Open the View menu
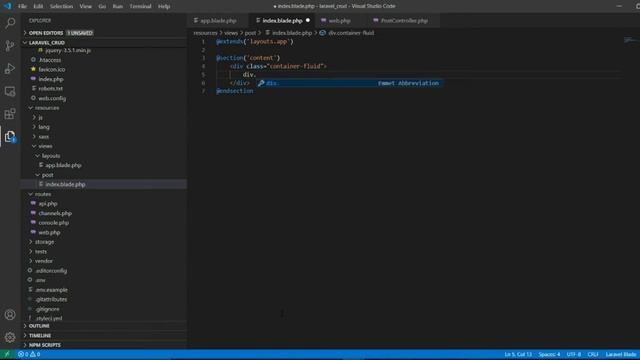640x360 pixels. coord(85,6)
